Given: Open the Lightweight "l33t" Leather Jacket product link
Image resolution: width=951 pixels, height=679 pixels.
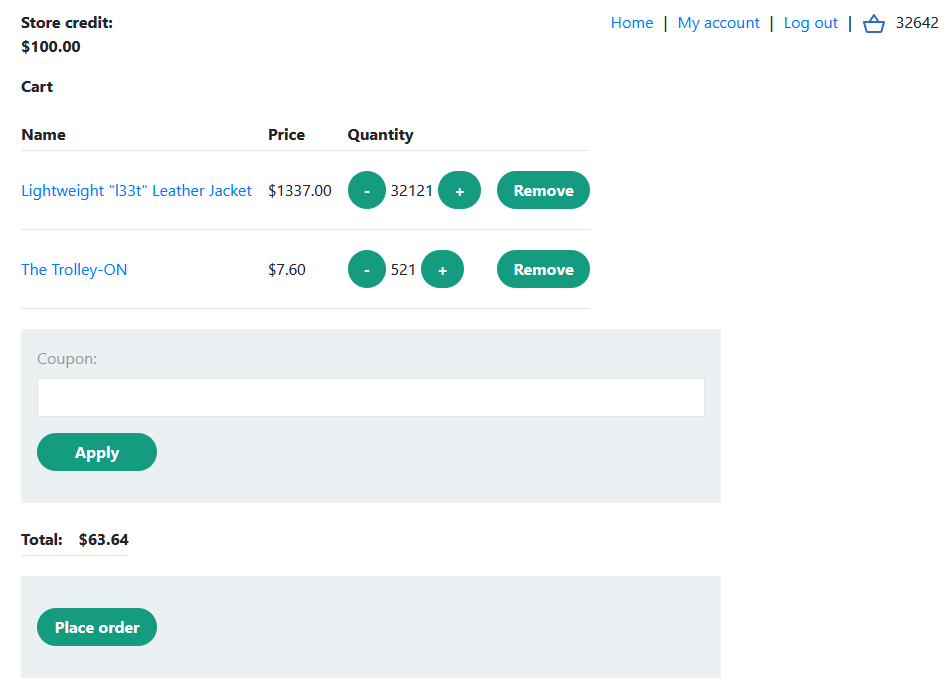Looking at the screenshot, I should click(136, 191).
